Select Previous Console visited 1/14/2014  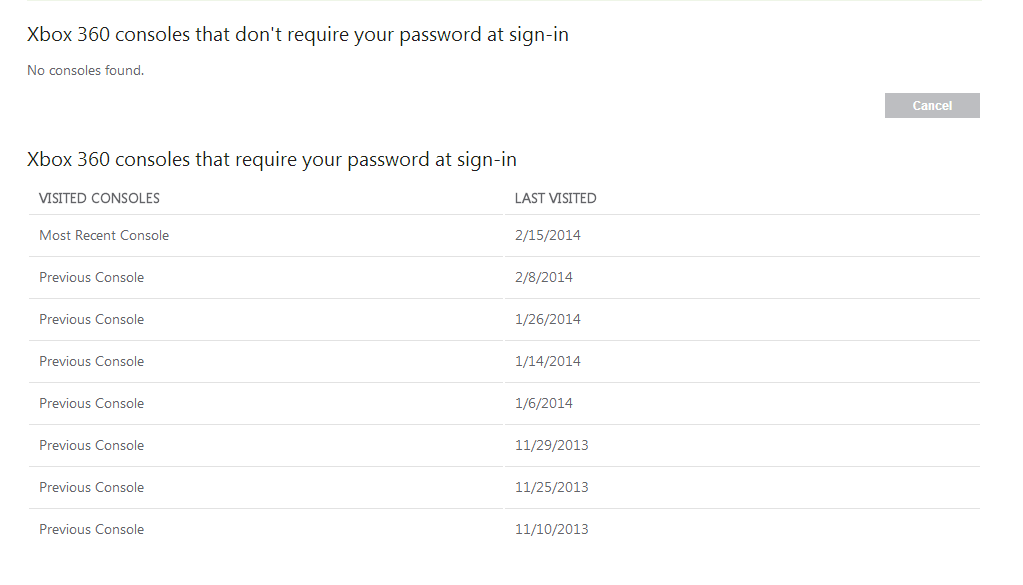click(x=91, y=362)
